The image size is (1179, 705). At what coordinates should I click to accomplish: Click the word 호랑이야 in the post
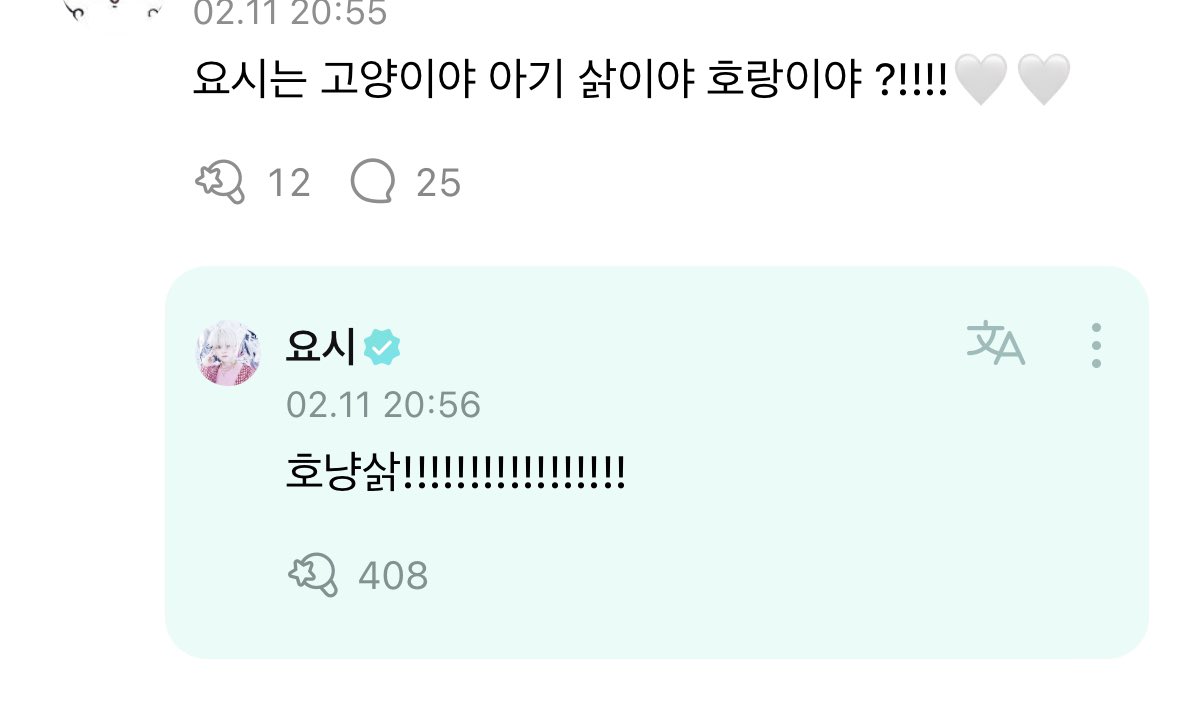coord(784,78)
